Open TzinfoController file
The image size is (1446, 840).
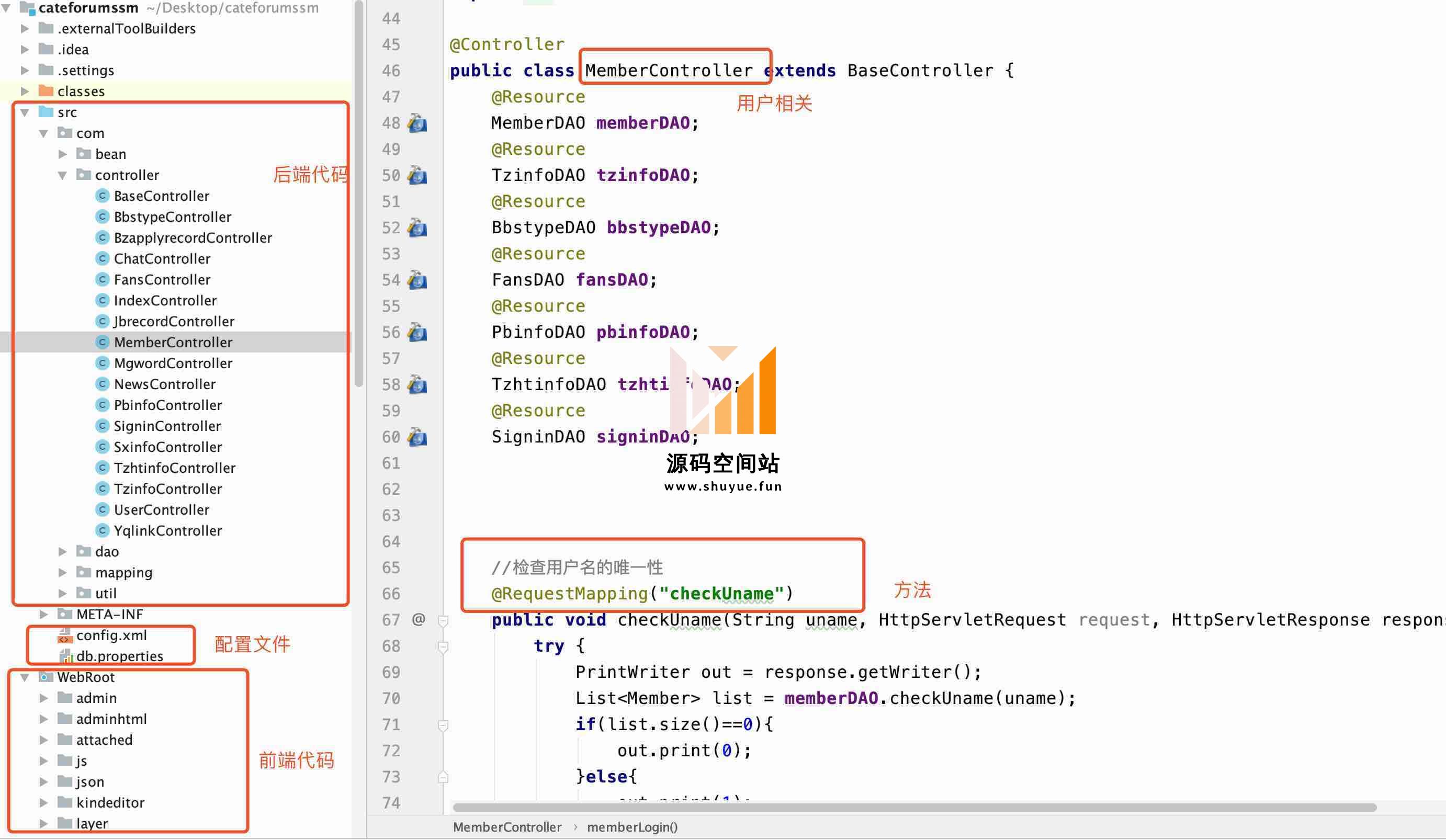[x=167, y=489]
